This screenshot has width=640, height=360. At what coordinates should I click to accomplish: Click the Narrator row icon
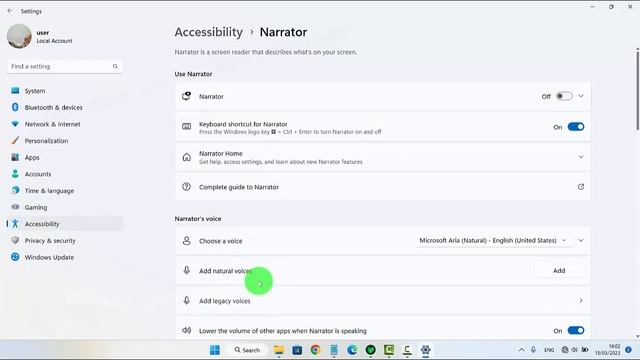coord(187,96)
